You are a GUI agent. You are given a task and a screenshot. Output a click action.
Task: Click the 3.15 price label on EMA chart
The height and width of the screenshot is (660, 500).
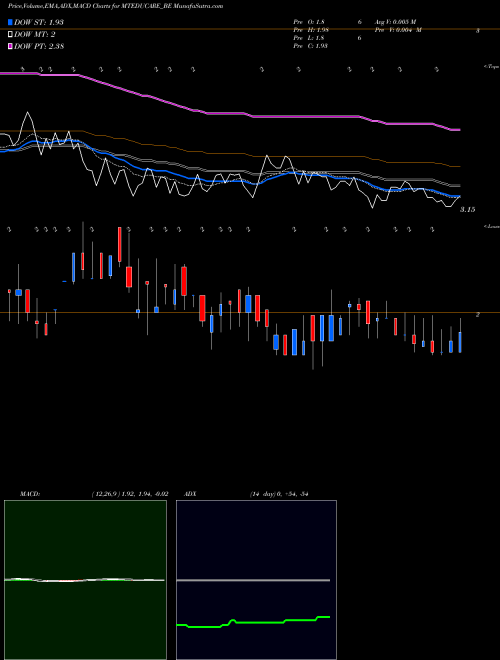467,210
